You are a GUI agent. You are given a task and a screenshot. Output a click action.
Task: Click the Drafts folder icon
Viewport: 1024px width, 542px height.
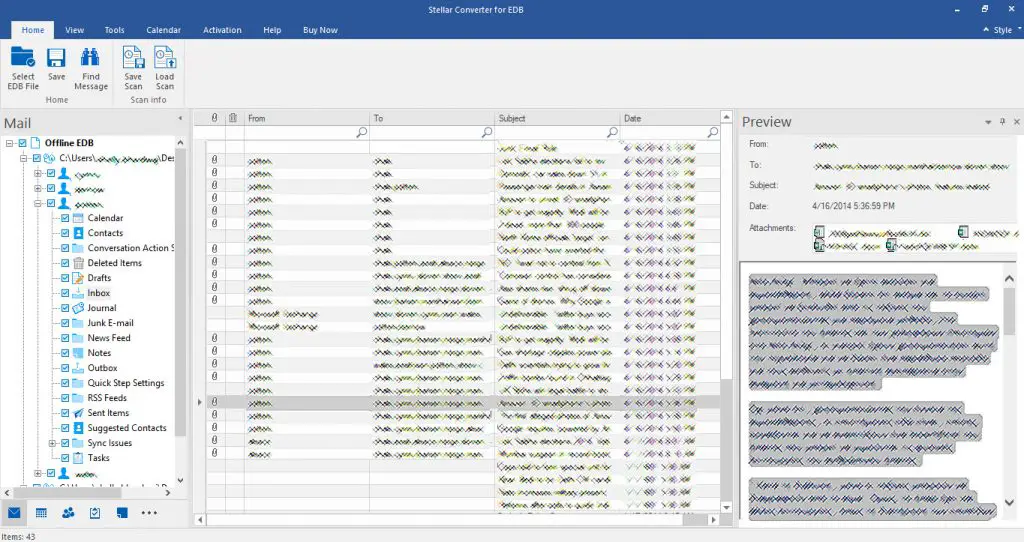tap(78, 278)
